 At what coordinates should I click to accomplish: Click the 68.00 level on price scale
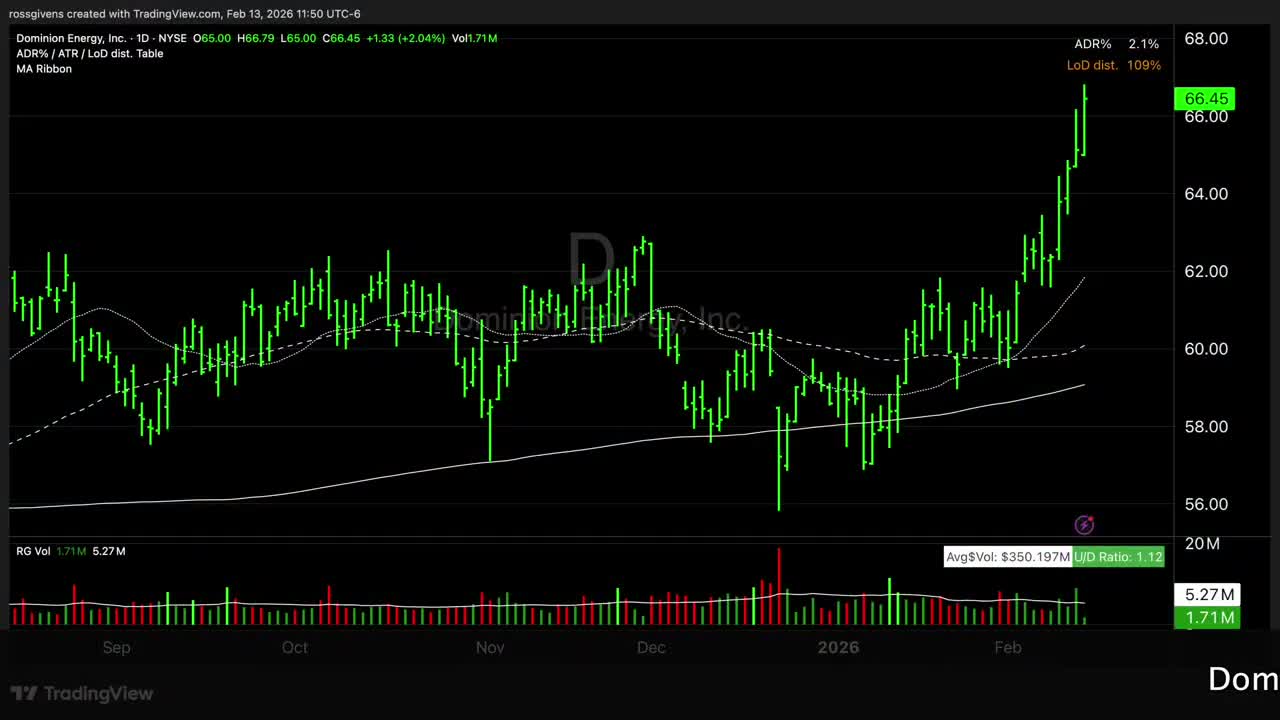[1205, 39]
